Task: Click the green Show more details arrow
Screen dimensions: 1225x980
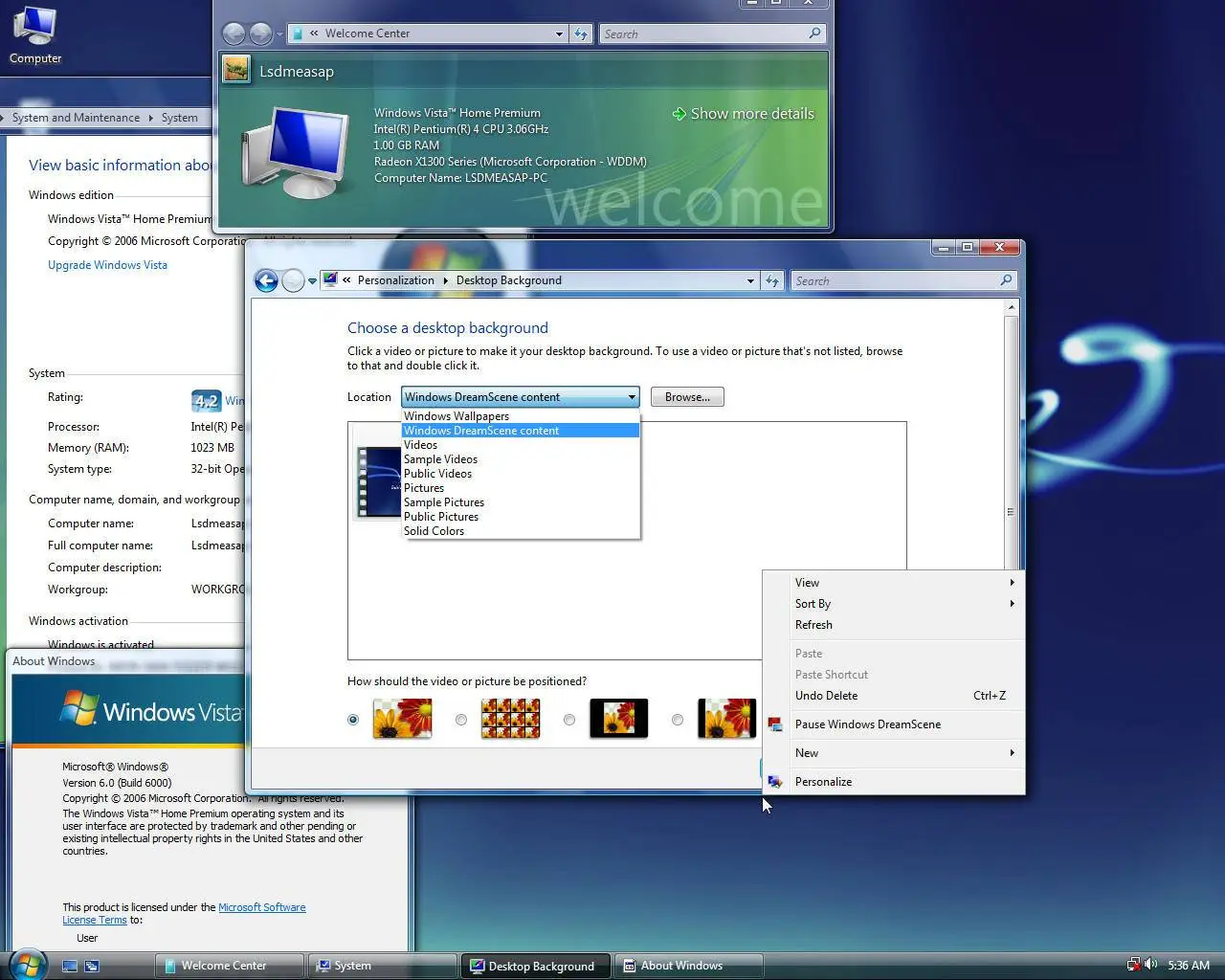Action: tap(679, 114)
